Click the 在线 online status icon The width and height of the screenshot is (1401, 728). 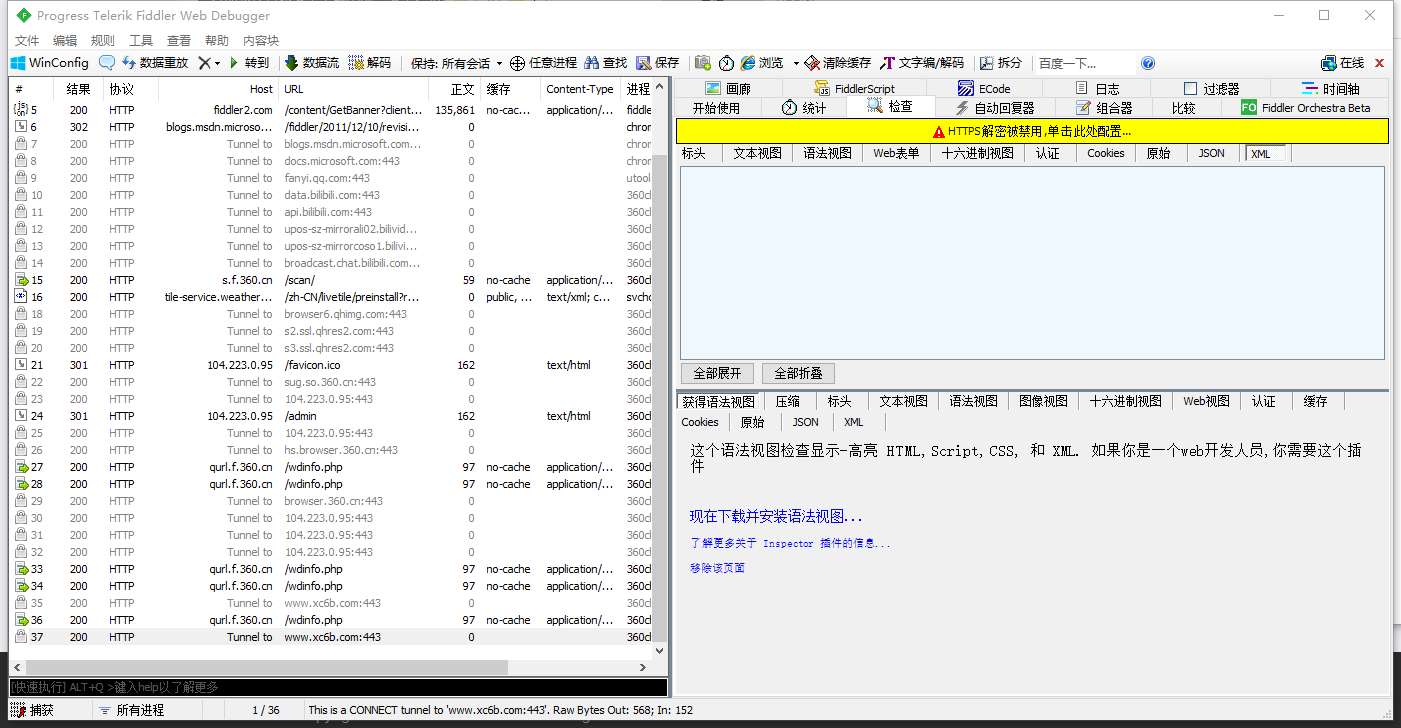tap(1343, 63)
